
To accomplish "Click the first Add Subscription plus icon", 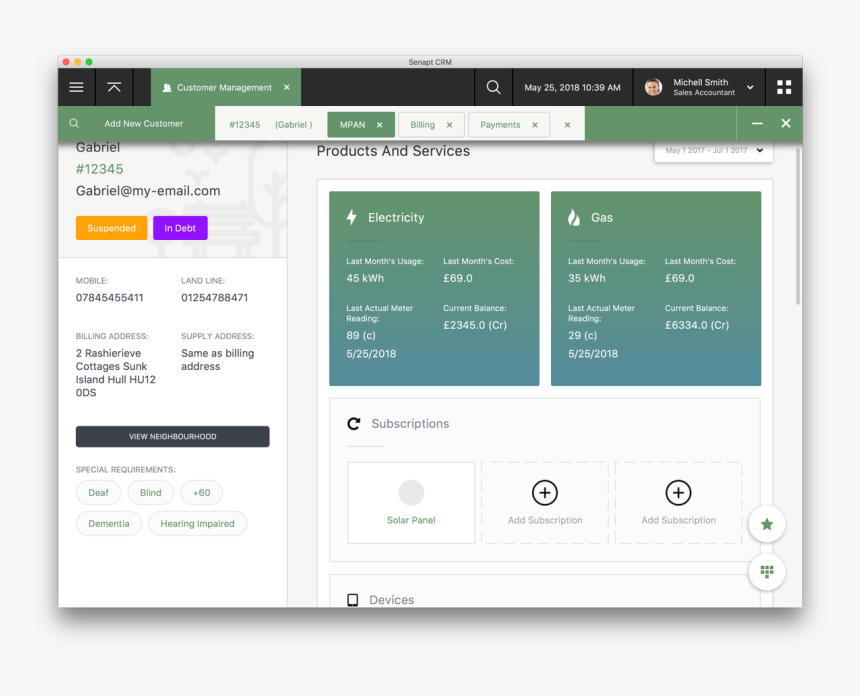I will [544, 492].
